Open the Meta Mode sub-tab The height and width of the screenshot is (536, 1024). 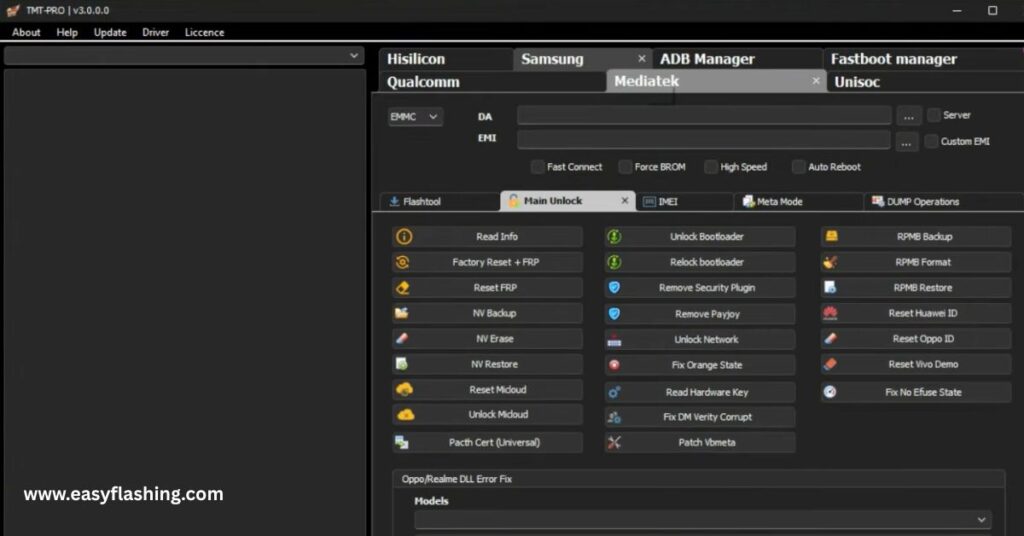[x=798, y=202]
